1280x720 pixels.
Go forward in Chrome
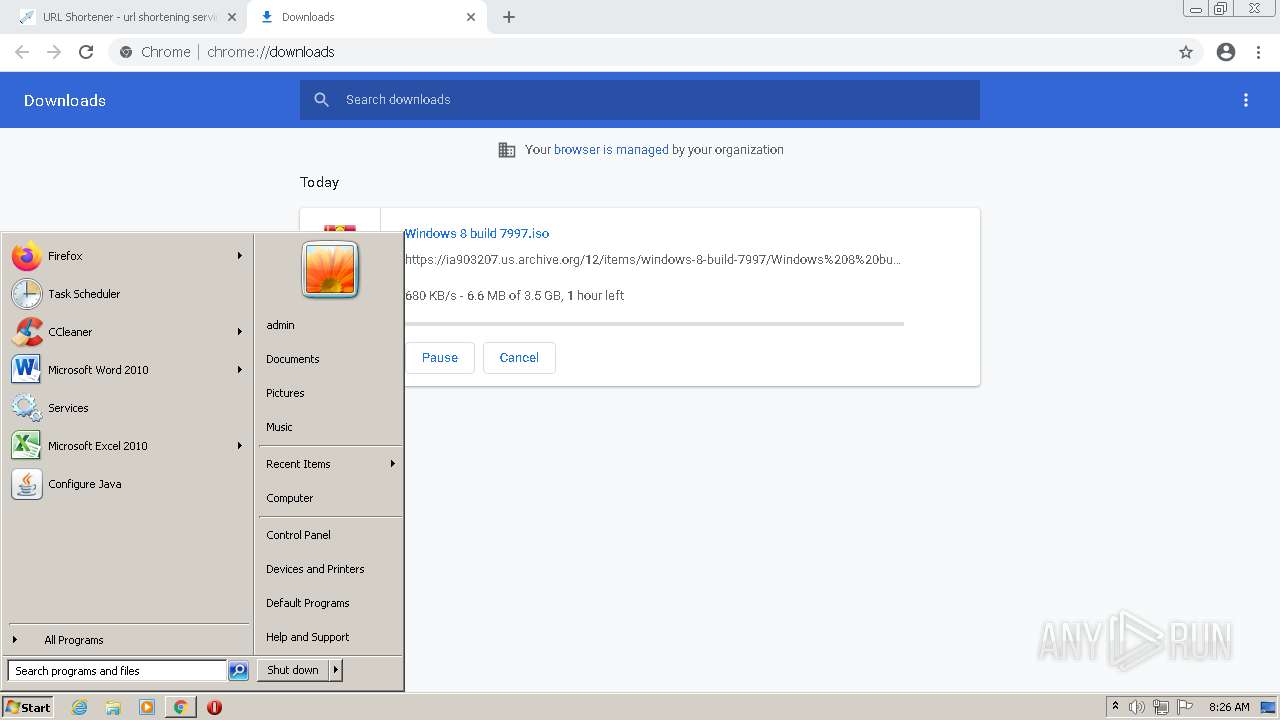tap(54, 52)
